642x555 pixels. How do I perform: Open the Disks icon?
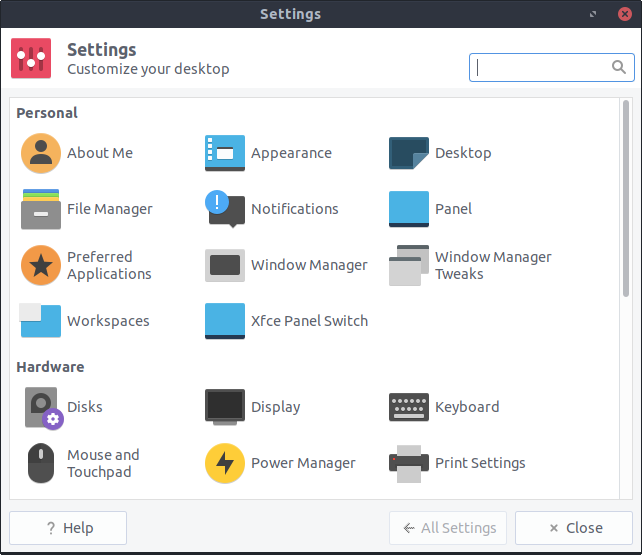44,408
